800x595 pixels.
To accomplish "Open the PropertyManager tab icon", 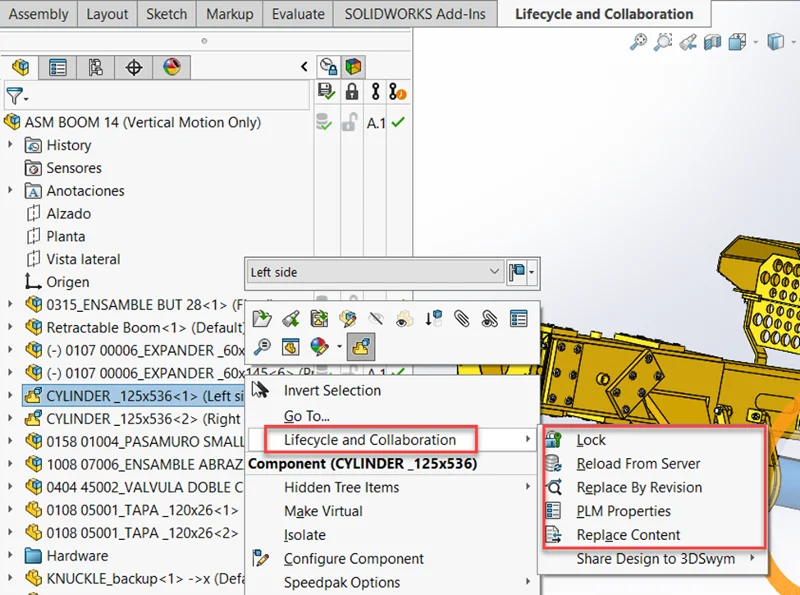I will click(58, 68).
